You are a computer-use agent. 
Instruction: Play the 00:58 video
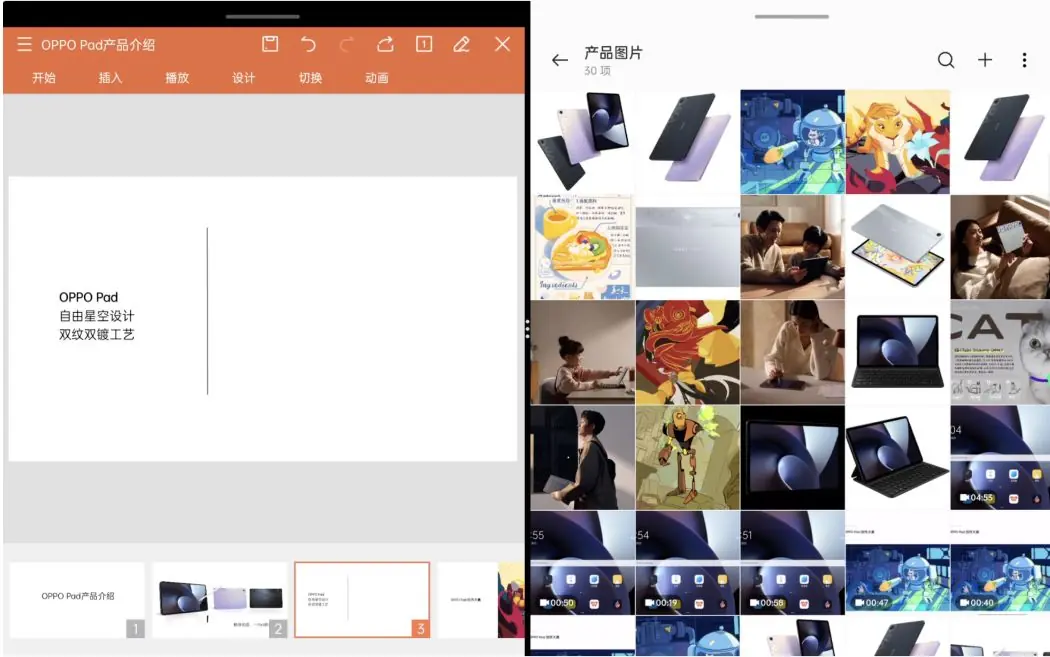(x=792, y=563)
